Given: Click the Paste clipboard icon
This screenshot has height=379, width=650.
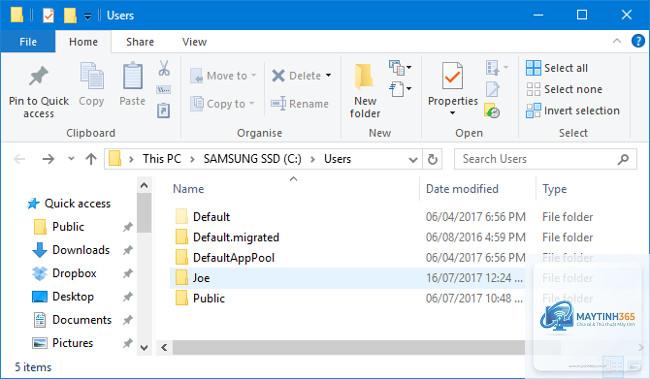Looking at the screenshot, I should [x=133, y=76].
